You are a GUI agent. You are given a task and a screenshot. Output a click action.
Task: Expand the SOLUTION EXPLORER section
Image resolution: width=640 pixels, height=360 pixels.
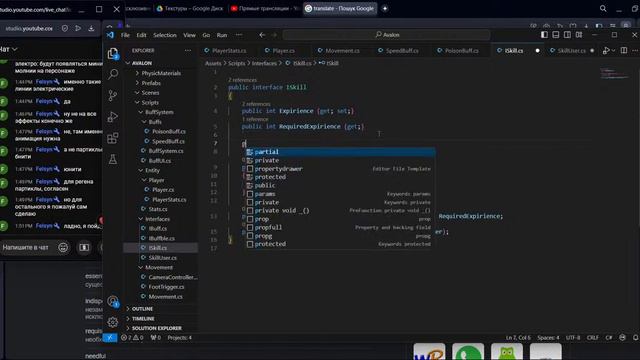click(157, 328)
